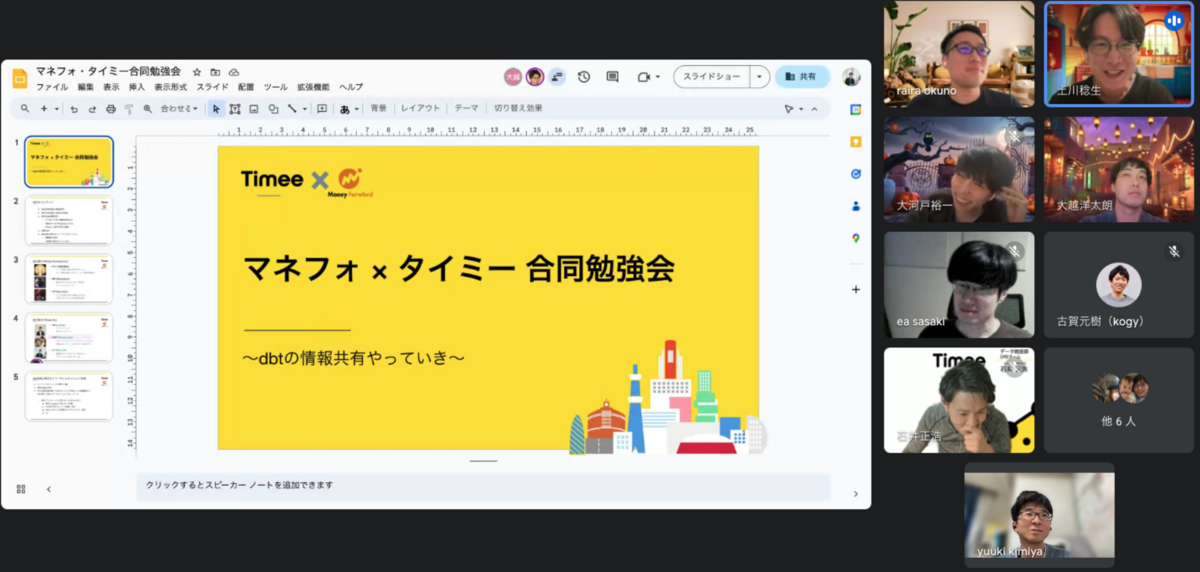Click the purple-ringed collaborator photo avatar

(x=535, y=77)
